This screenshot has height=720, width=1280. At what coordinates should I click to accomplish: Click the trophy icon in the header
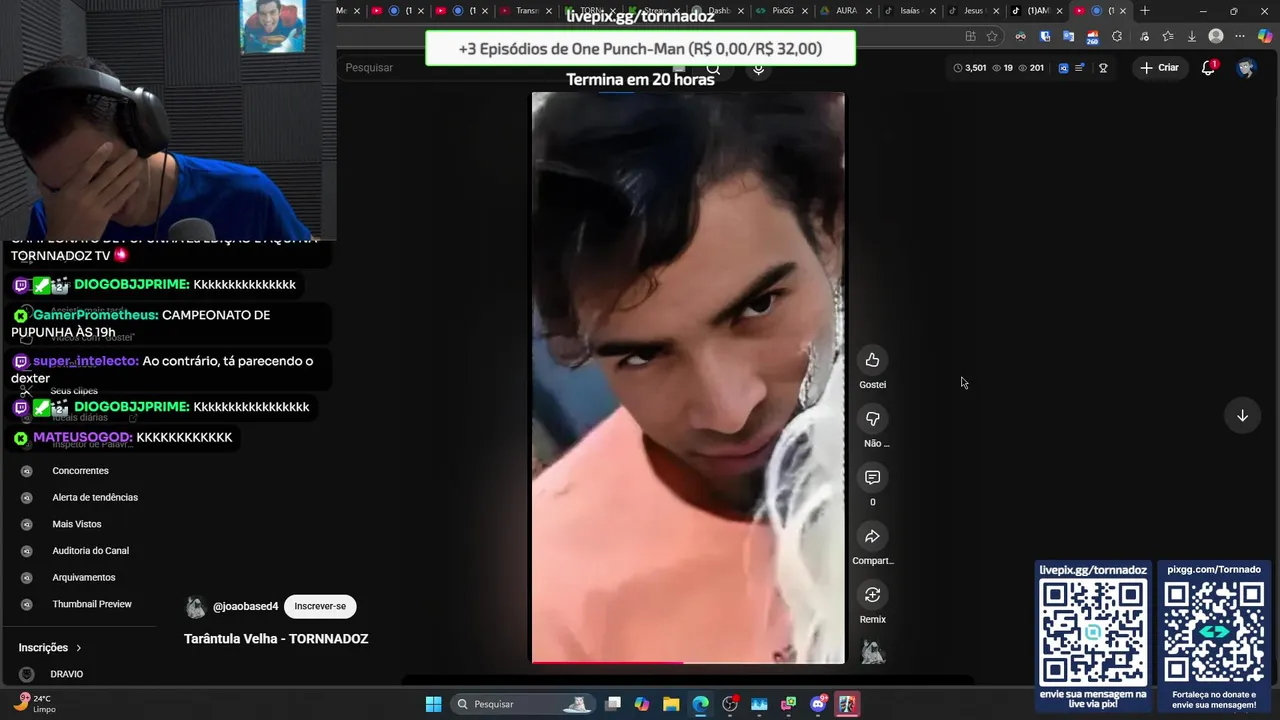point(1103,68)
